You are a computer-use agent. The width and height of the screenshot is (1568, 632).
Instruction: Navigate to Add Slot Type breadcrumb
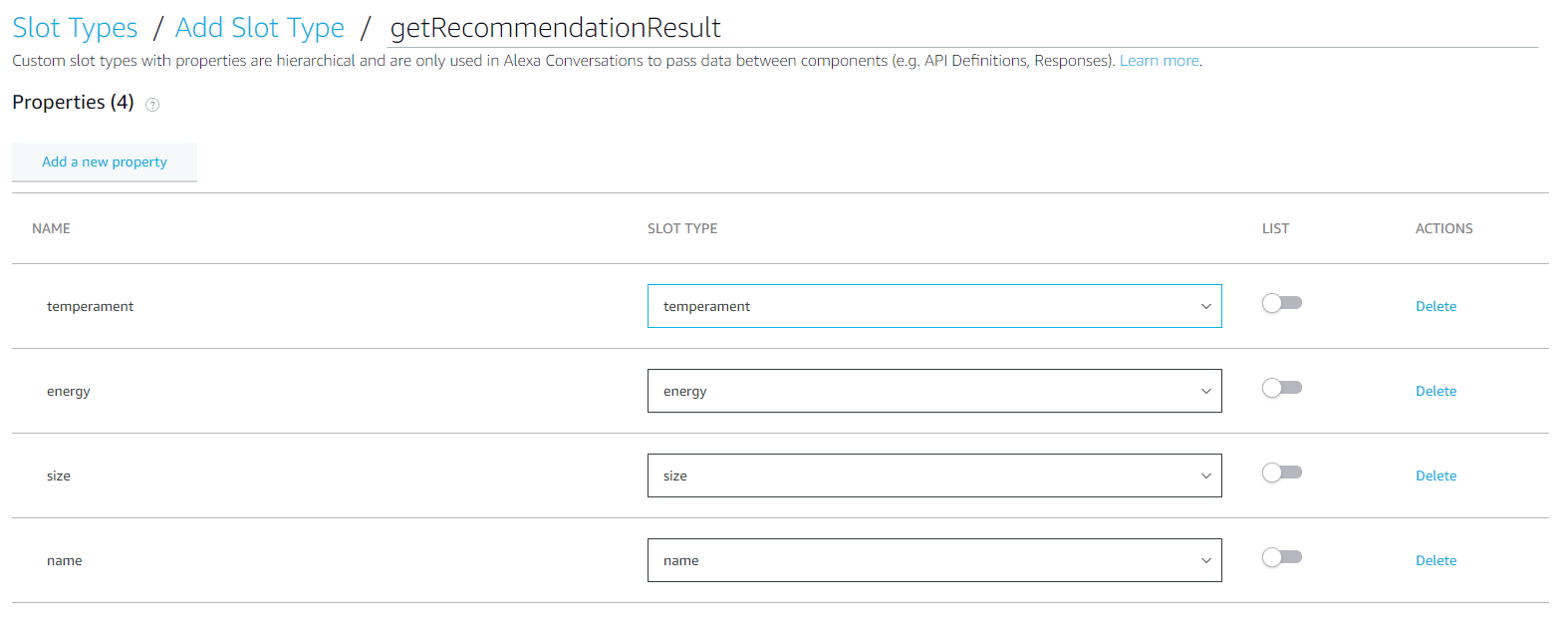click(259, 28)
